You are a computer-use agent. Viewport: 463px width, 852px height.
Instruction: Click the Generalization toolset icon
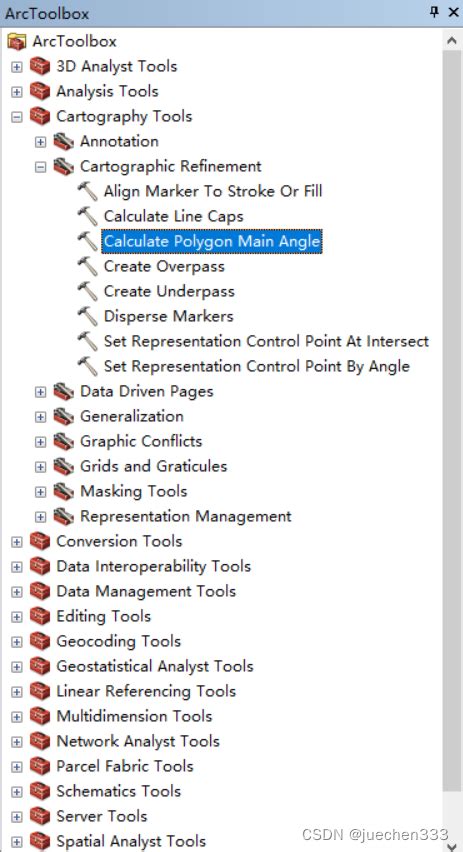pos(64,416)
